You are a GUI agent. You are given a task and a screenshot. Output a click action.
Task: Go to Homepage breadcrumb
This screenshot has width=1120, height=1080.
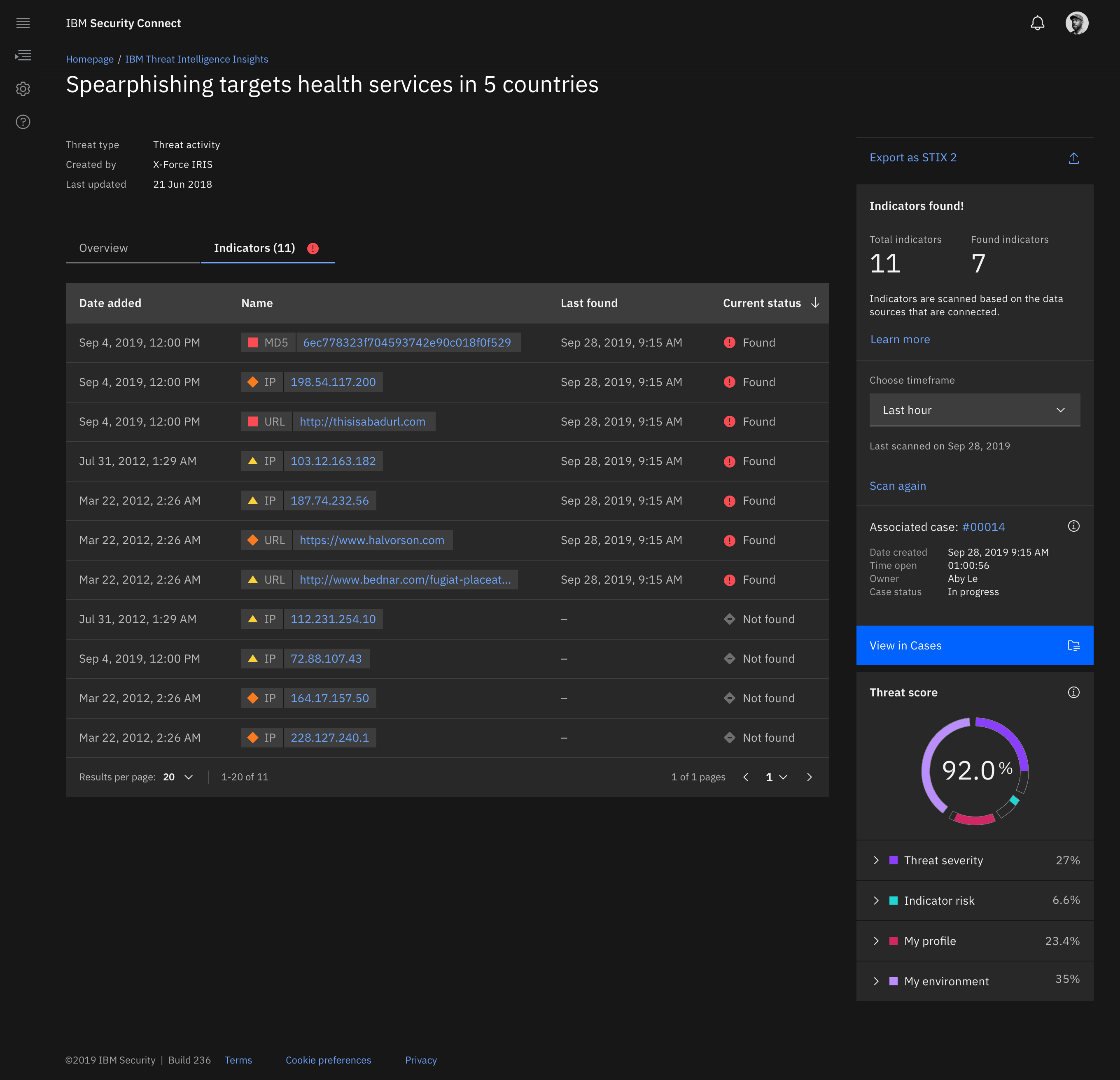pyautogui.click(x=90, y=59)
